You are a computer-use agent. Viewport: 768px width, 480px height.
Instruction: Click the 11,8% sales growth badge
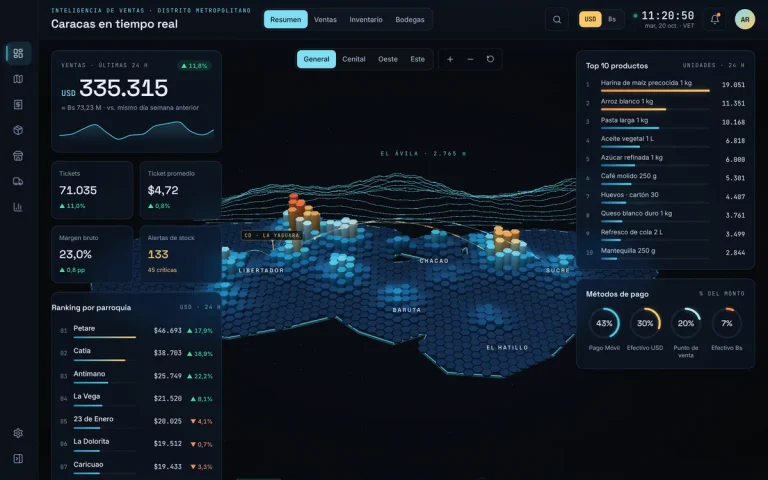point(194,66)
